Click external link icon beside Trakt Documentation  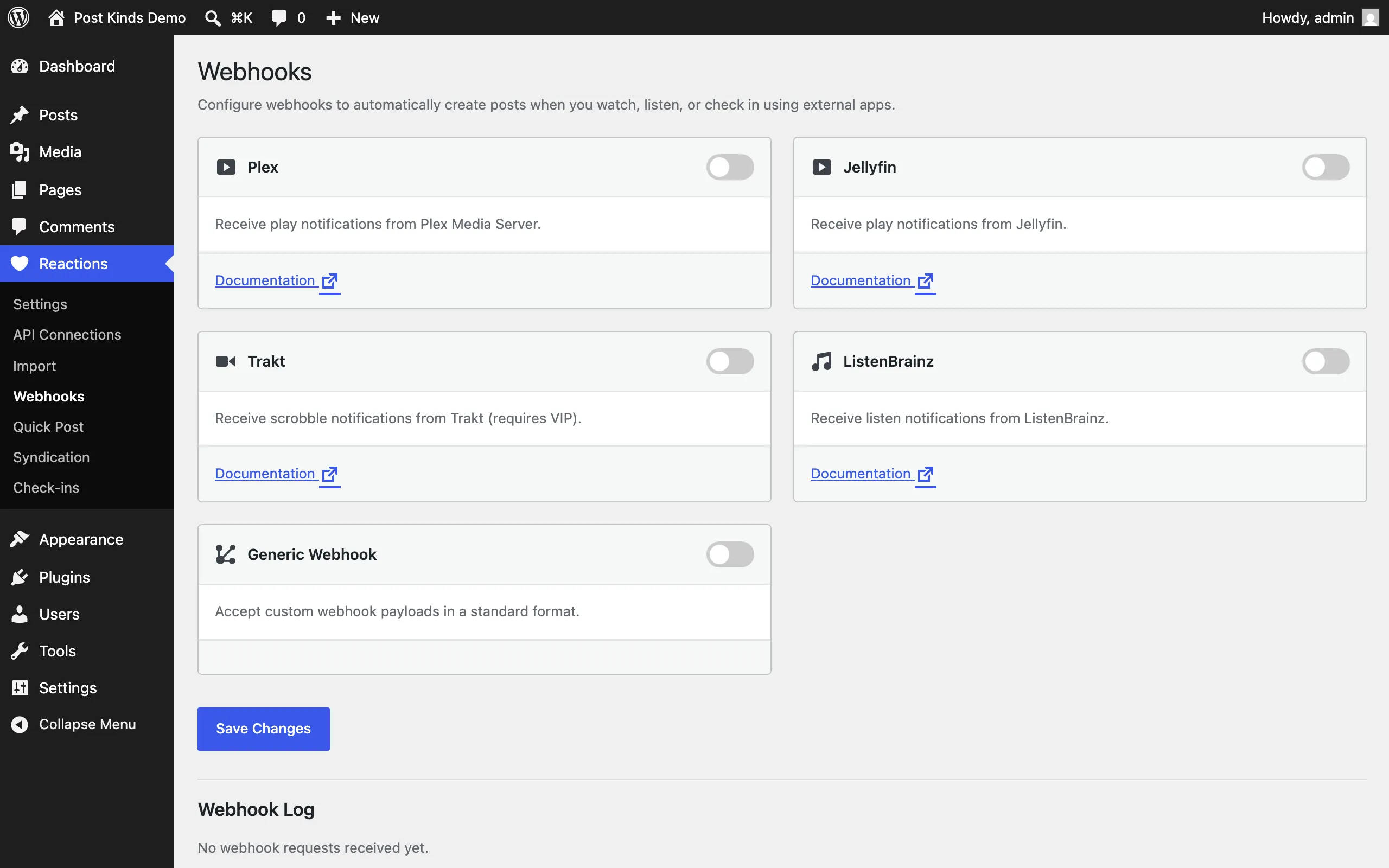pos(330,474)
